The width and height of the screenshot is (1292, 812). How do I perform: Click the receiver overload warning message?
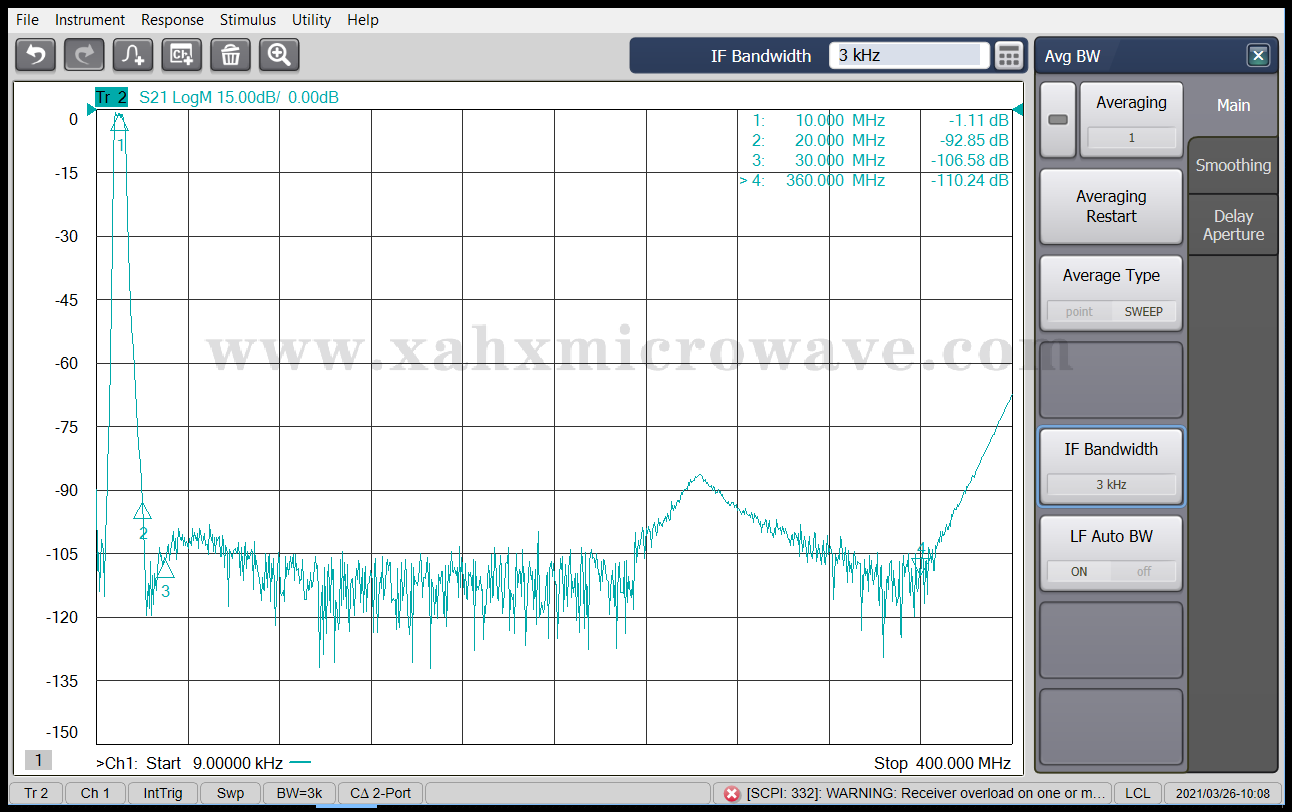coord(925,793)
